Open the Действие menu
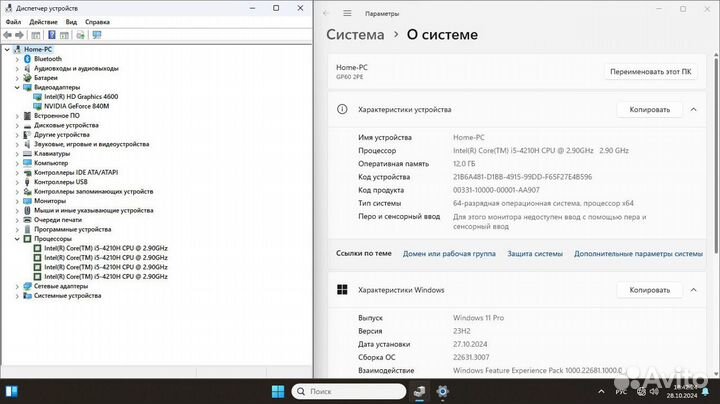Viewport: 720px width, 404px height. point(43,22)
